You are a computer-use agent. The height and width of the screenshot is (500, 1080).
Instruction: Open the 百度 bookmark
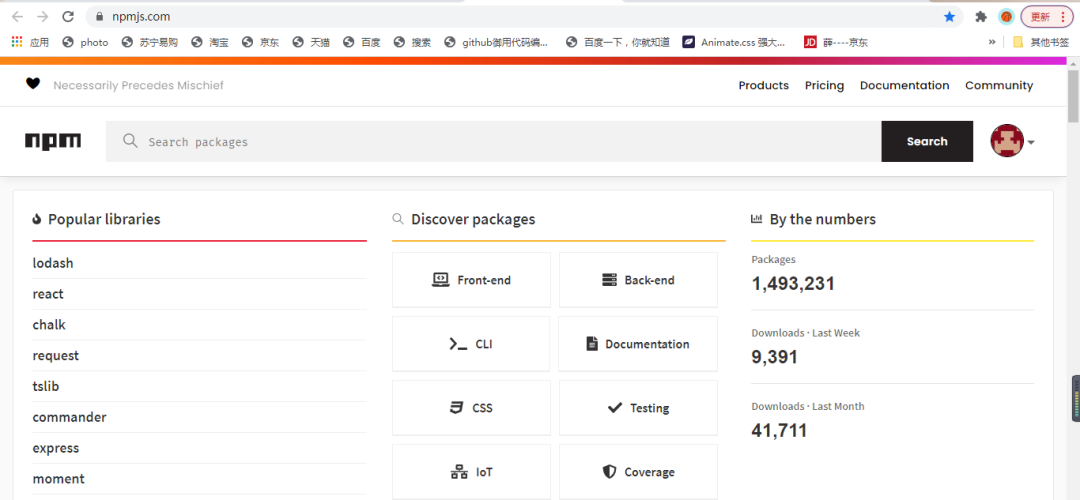tap(362, 42)
